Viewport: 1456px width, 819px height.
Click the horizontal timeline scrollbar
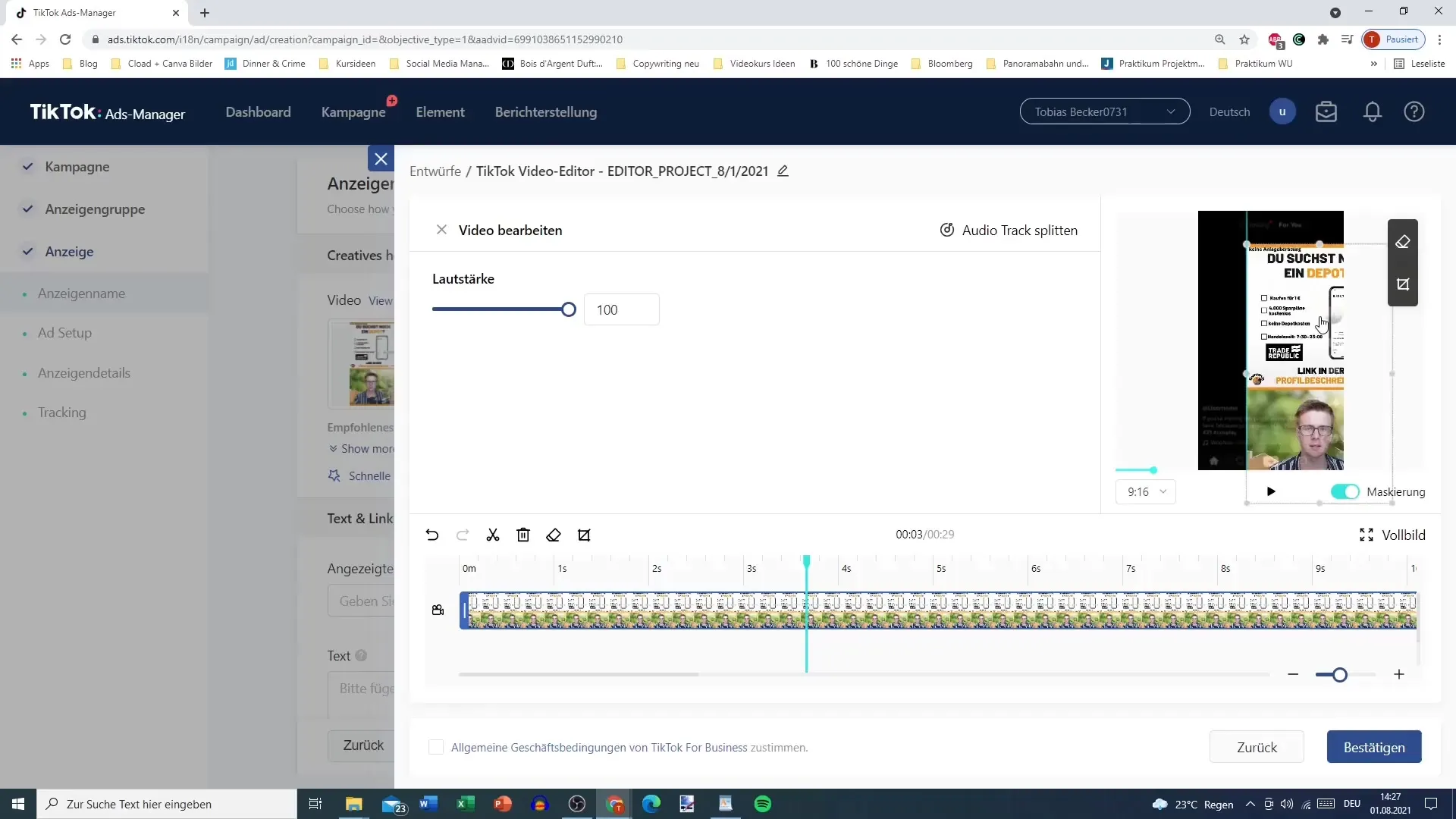pyautogui.click(x=579, y=674)
